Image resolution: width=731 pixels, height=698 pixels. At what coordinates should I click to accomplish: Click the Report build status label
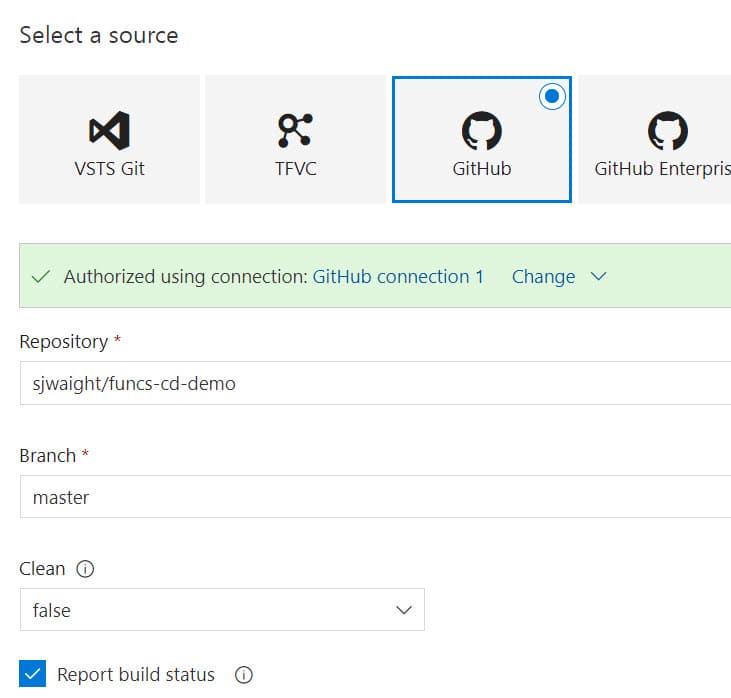click(136, 675)
